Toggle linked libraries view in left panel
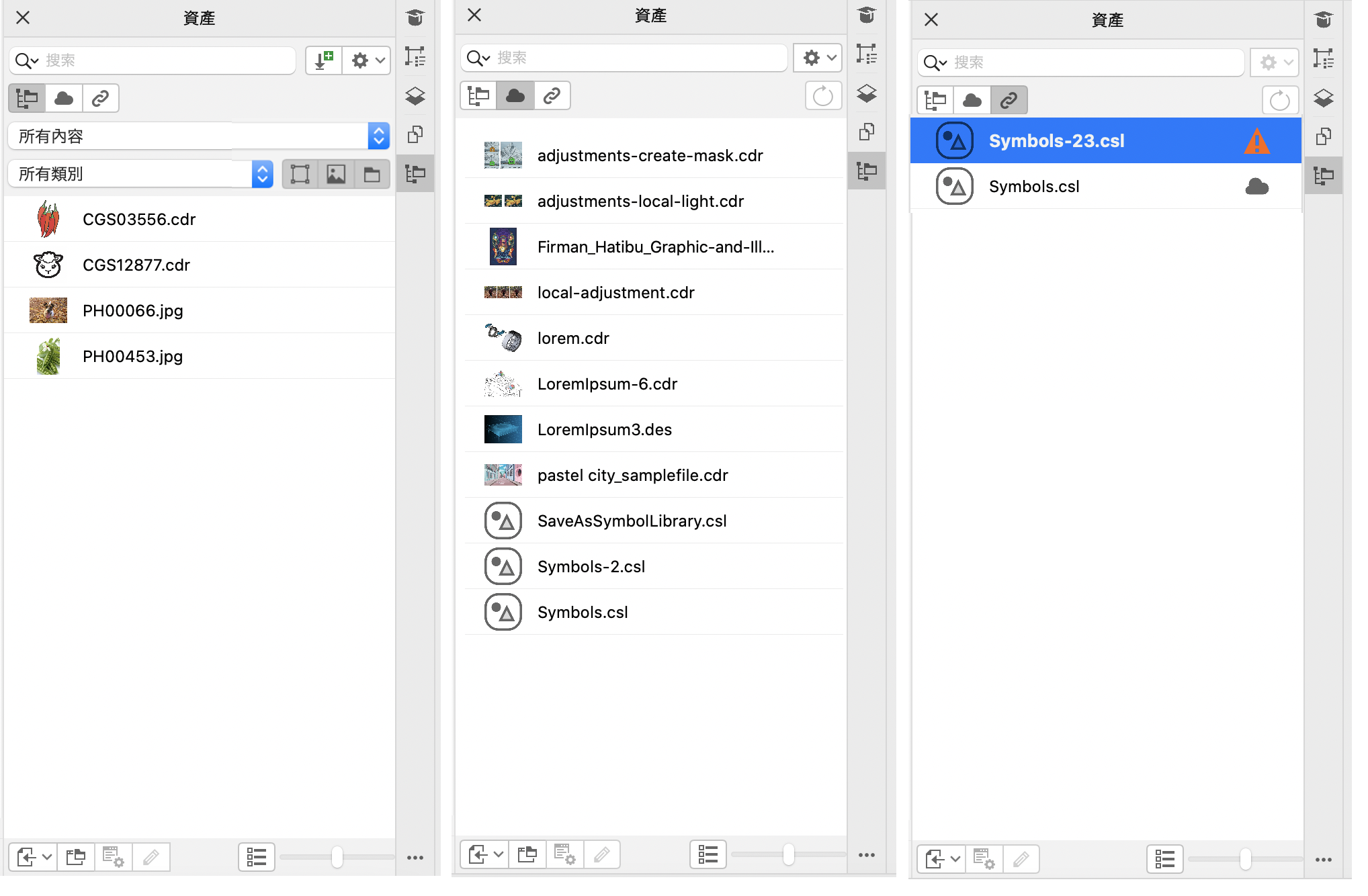The width and height of the screenshot is (1368, 896). pos(100,99)
